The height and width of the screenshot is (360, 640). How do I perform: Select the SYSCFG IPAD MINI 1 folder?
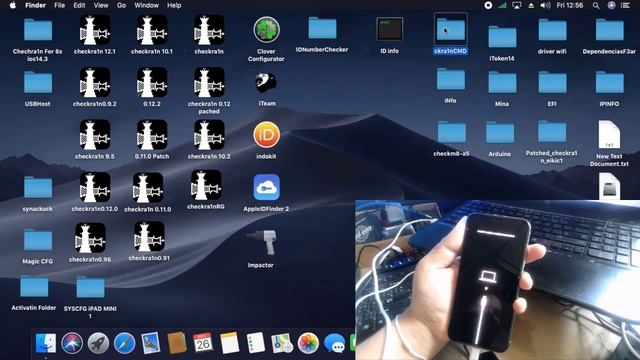point(90,287)
